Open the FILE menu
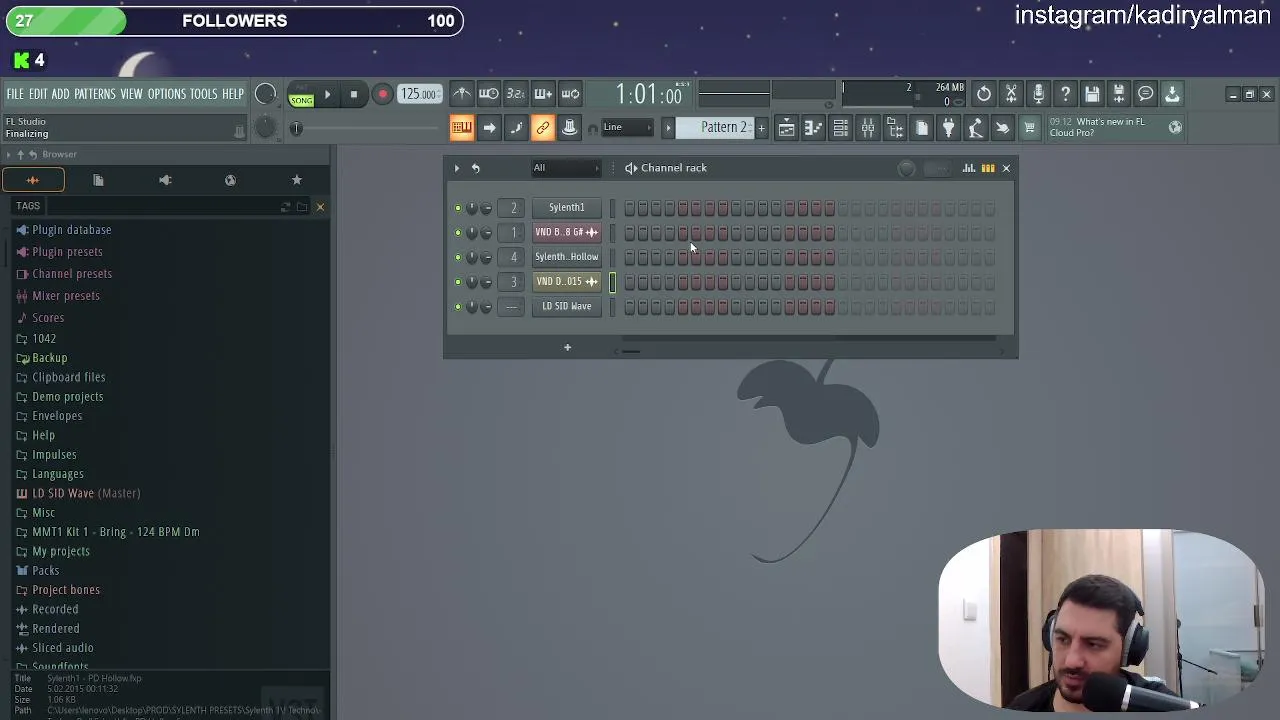The height and width of the screenshot is (720, 1280). [15, 94]
